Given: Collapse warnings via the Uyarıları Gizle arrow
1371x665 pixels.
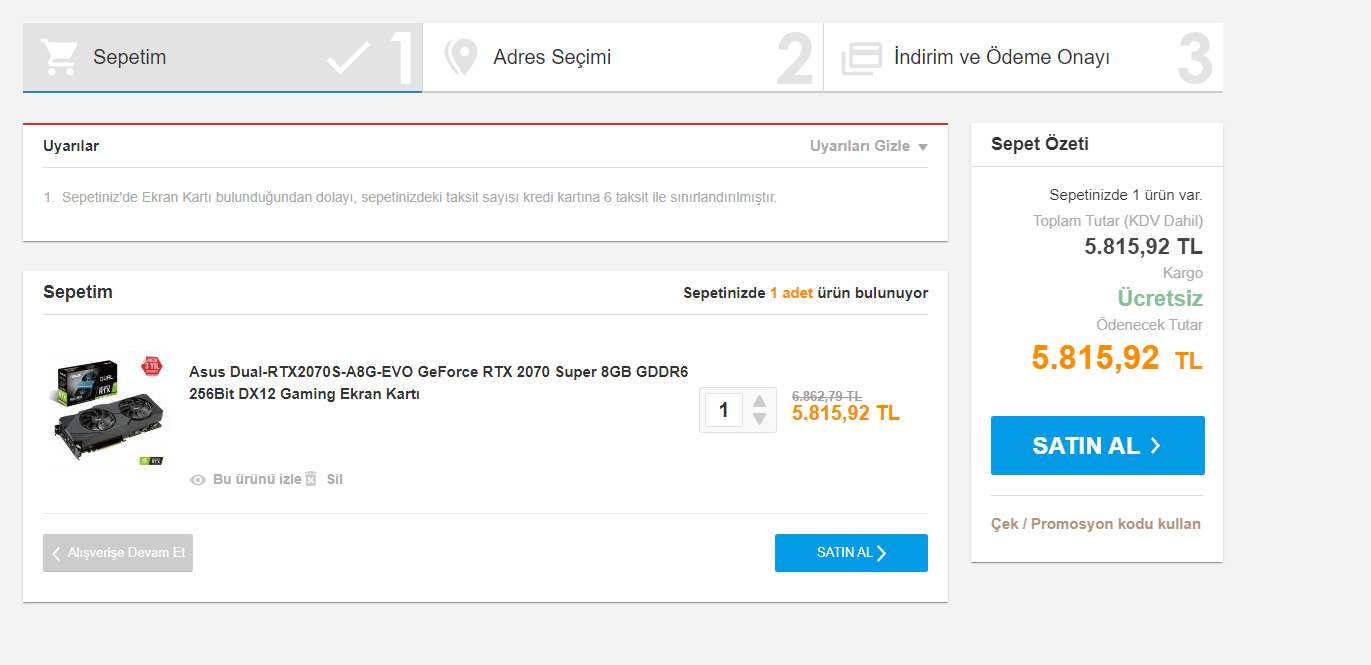Looking at the screenshot, I should (923, 147).
